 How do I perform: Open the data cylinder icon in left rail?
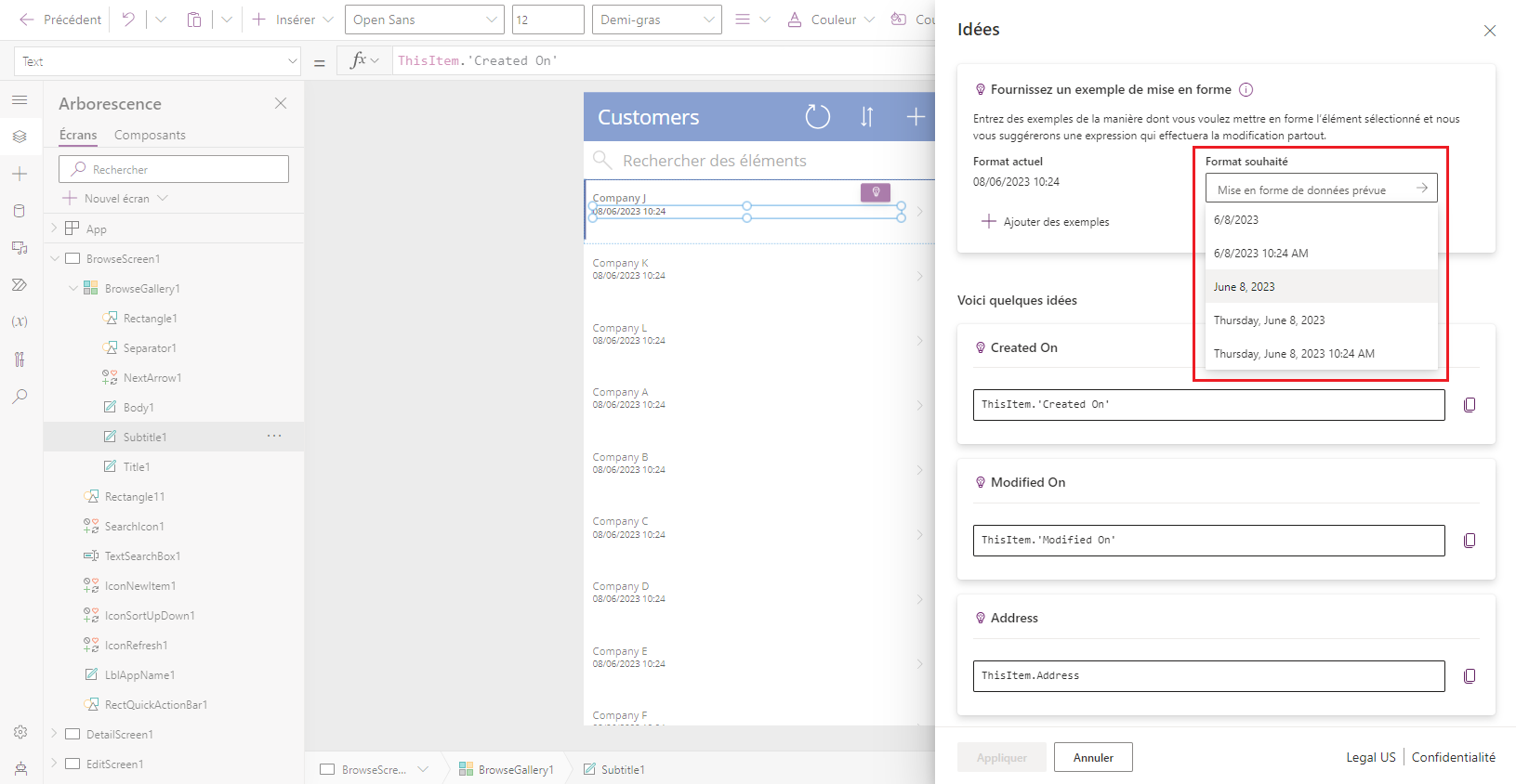(20, 211)
